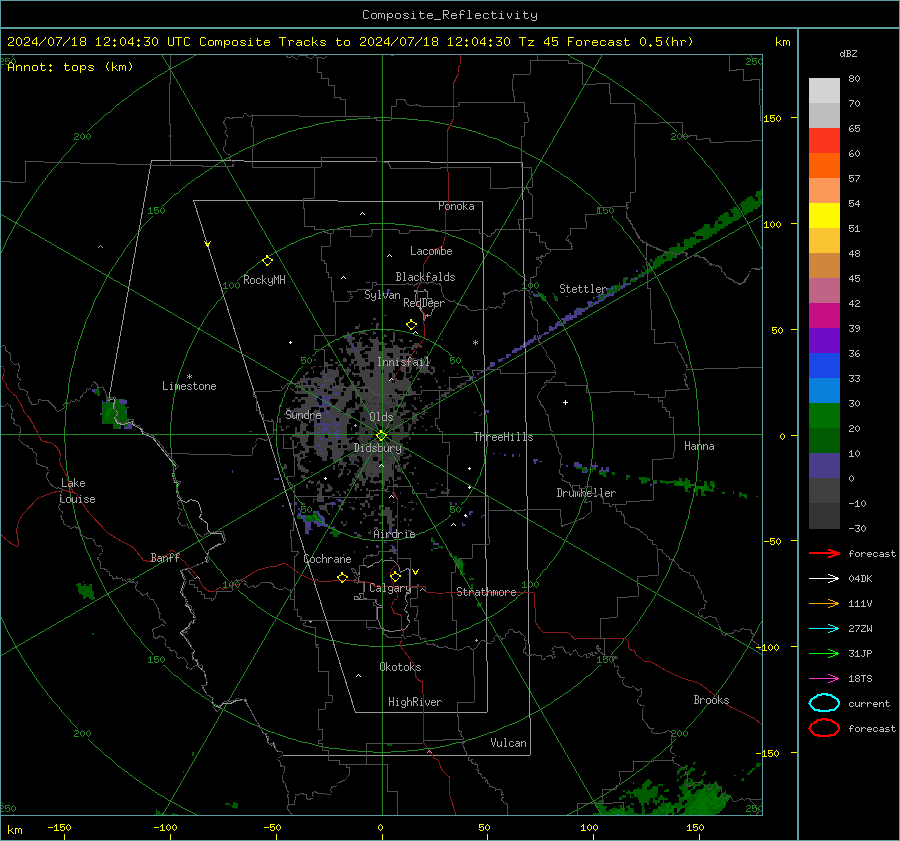Click the Sylvan label
This screenshot has height=841, width=900.
pos(382,295)
